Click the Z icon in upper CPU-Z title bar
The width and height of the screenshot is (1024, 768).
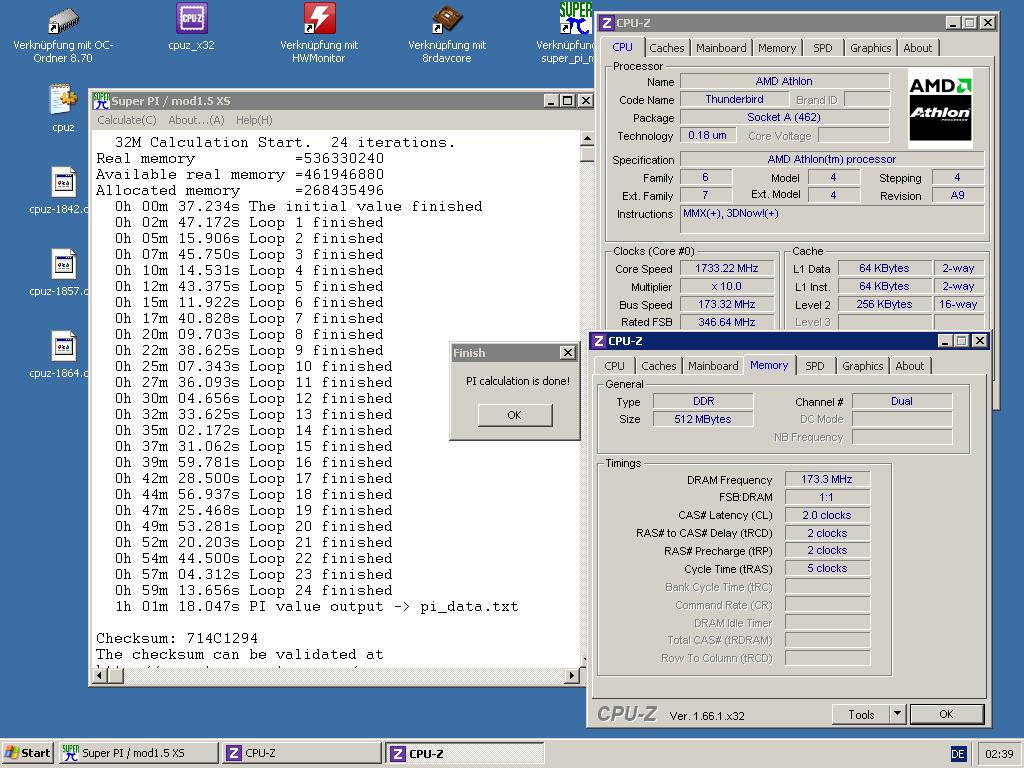click(x=607, y=23)
